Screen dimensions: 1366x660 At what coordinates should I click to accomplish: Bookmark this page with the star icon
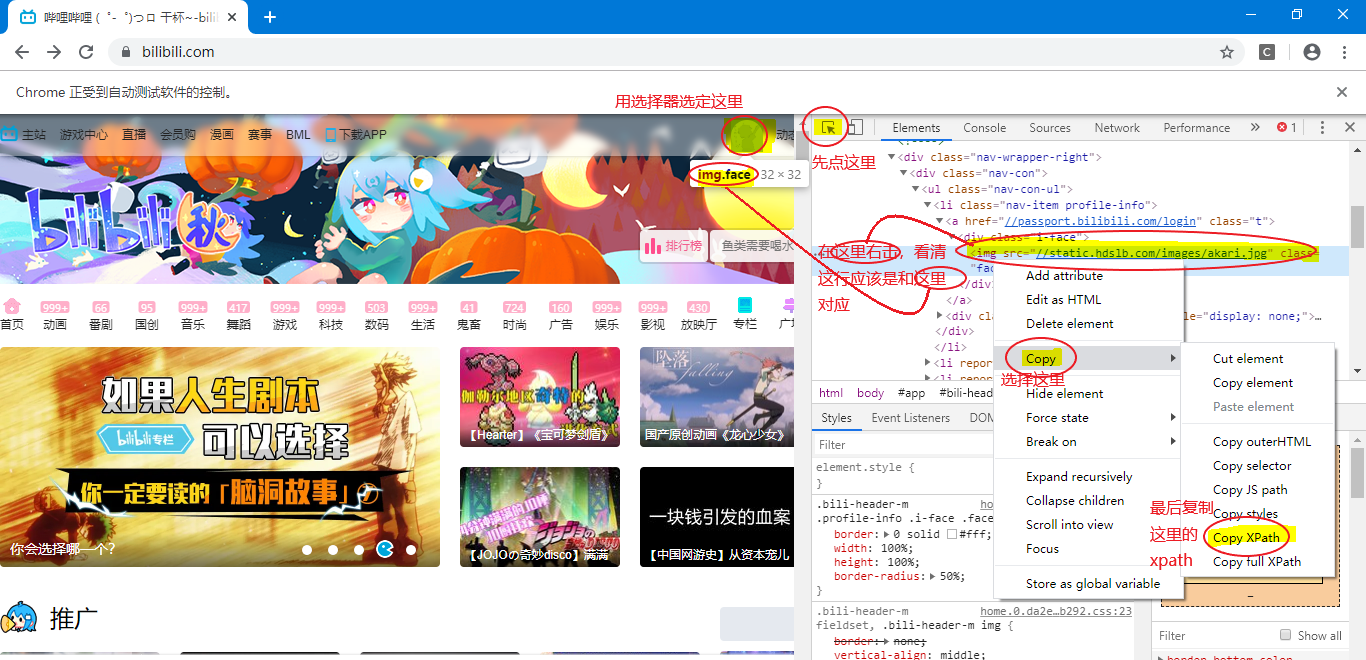point(1227,52)
